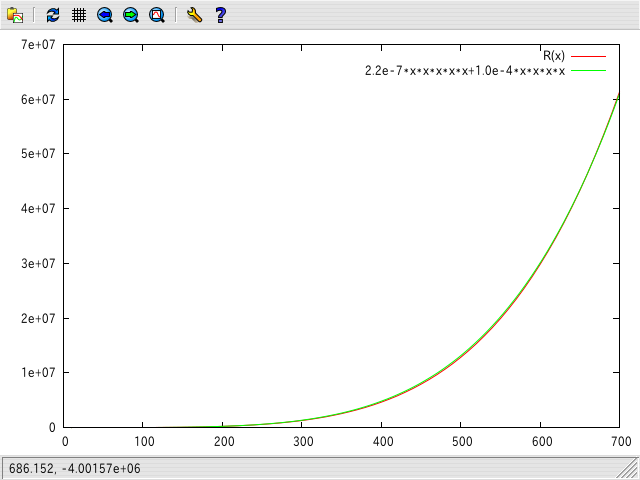Click the 6e+07 y-axis label
Image resolution: width=640 pixels, height=480 pixels.
point(38,99)
